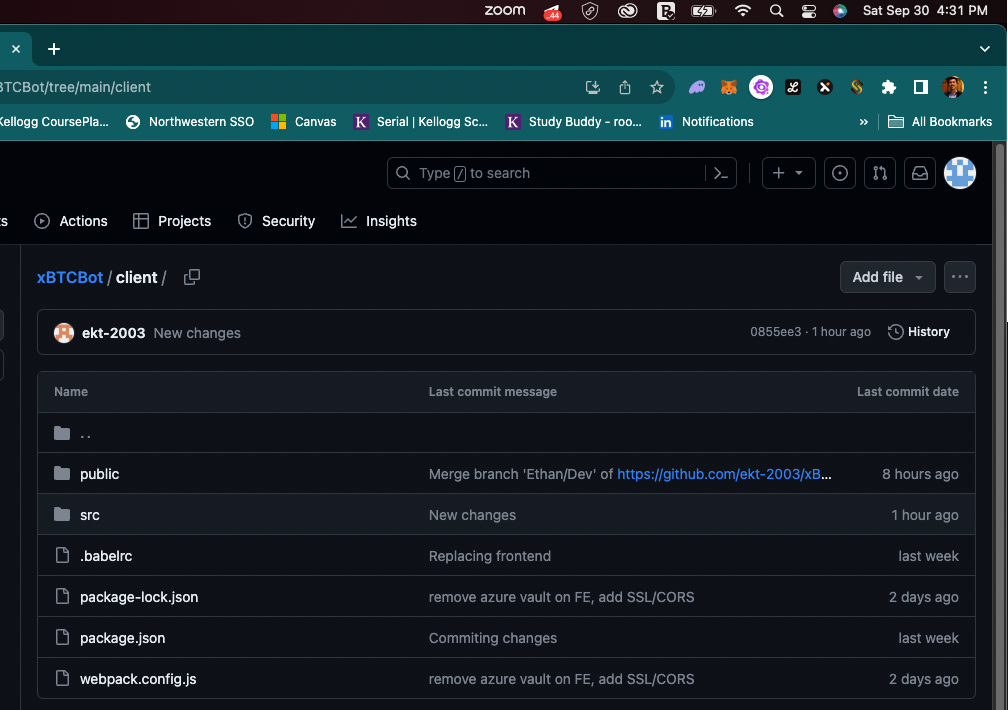Open the Replacing frontend commit message

click(x=489, y=556)
